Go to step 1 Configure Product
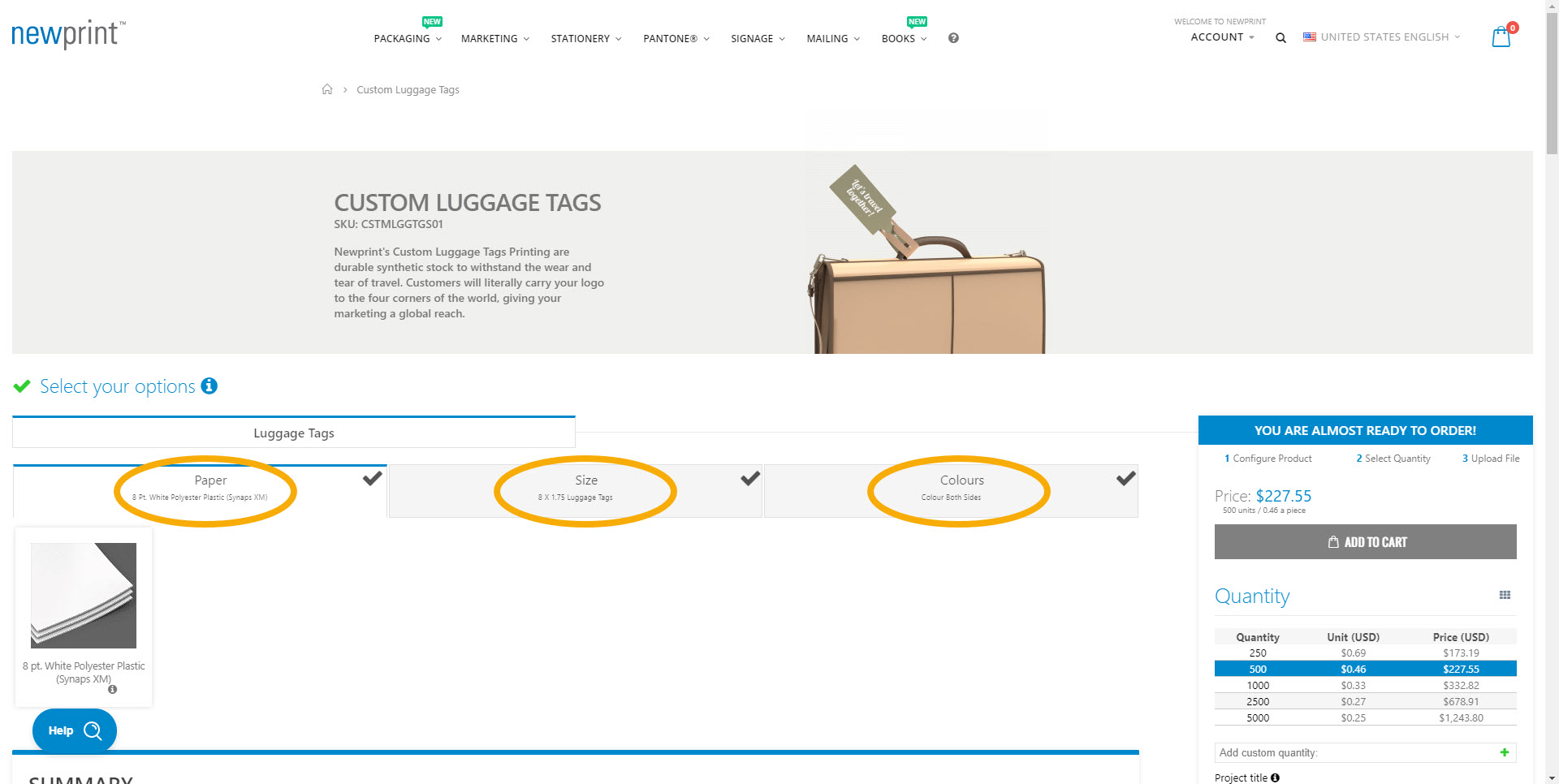The height and width of the screenshot is (784, 1559). coord(1267,459)
